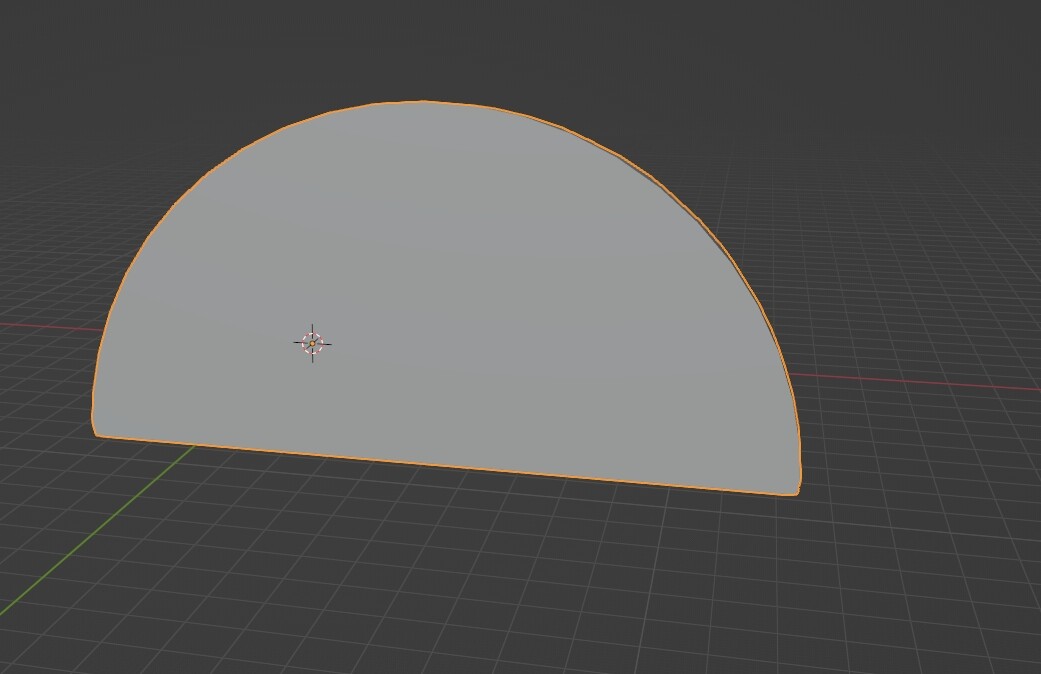Click the red X-axis line right of object
This screenshot has height=674, width=1041.
916,382
